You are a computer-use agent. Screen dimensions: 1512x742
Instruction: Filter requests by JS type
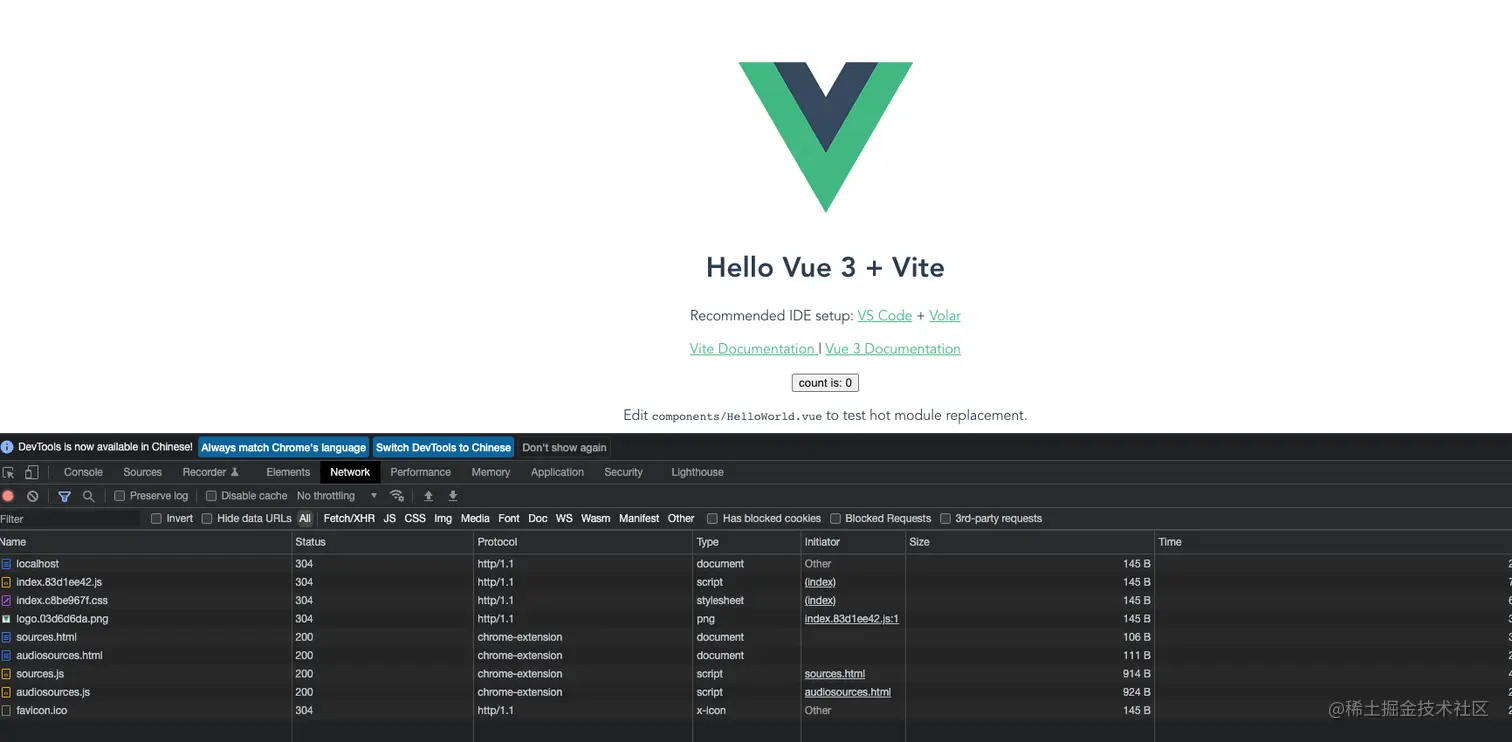pyautogui.click(x=390, y=519)
